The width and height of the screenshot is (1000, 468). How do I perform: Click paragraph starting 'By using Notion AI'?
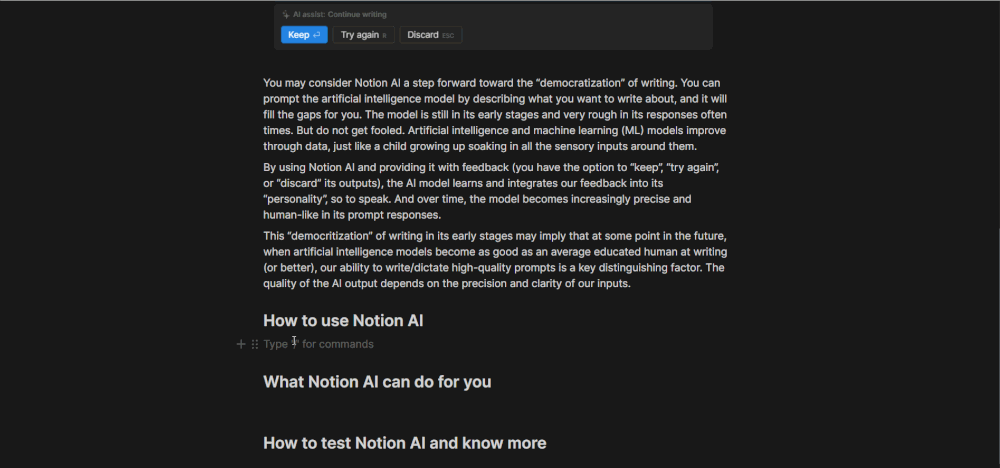point(492,191)
